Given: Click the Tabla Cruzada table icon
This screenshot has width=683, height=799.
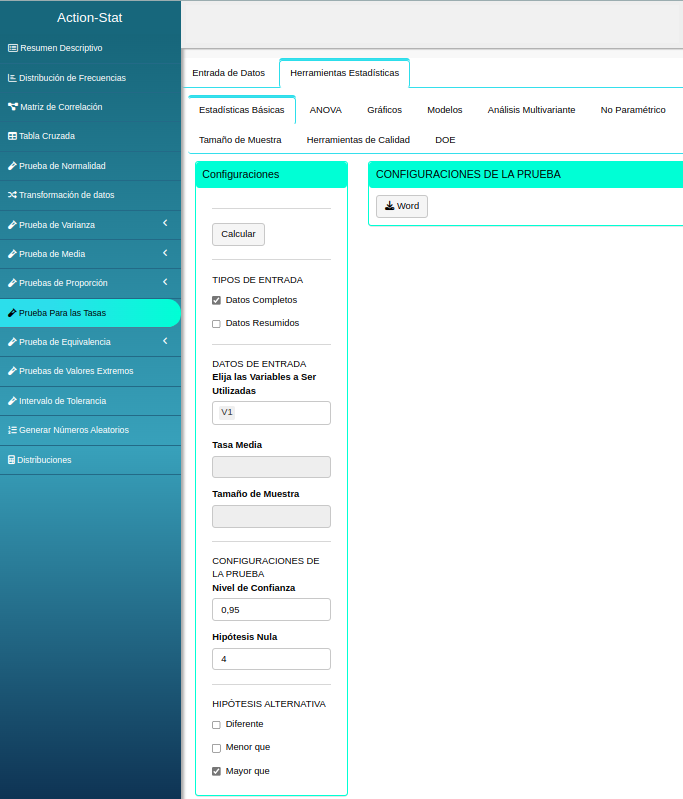Looking at the screenshot, I should 12,136.
